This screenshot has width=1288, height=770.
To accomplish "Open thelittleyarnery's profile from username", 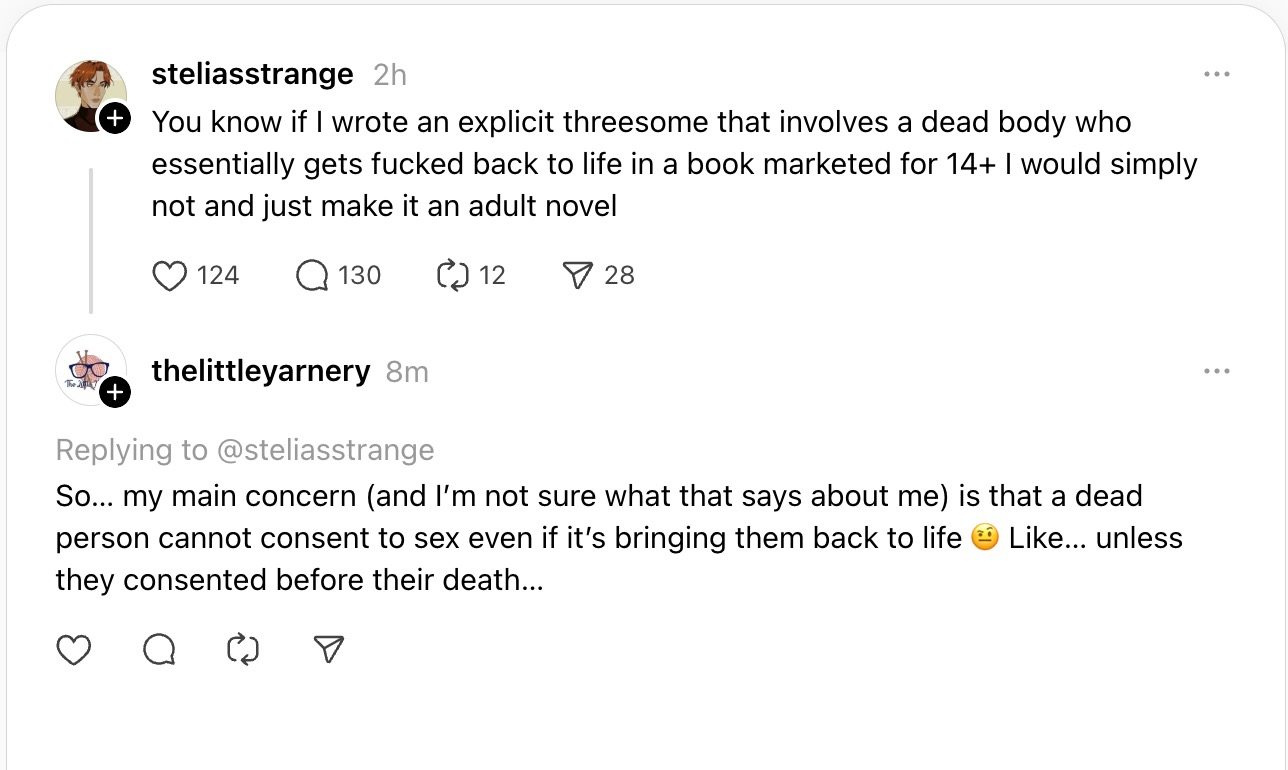I will [260, 371].
